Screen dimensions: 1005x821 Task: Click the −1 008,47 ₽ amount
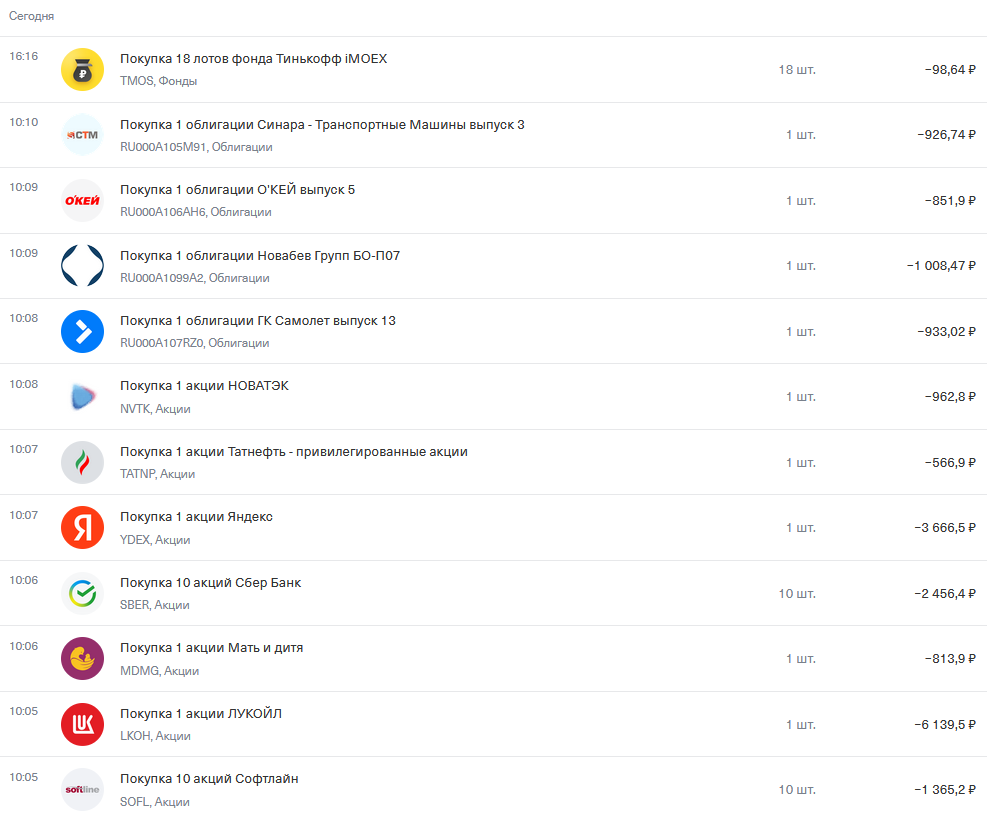point(941,265)
